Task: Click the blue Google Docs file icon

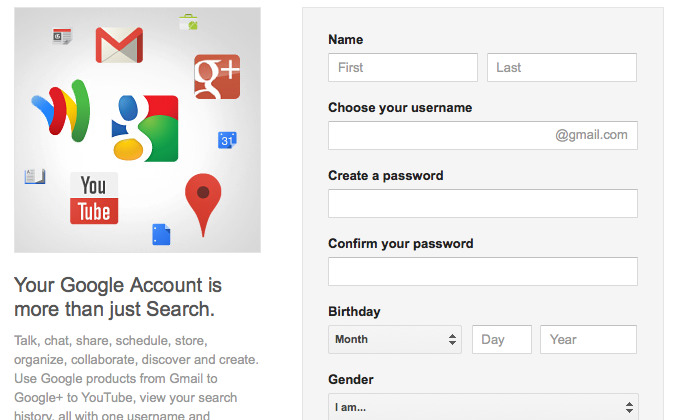Action: 161,234
